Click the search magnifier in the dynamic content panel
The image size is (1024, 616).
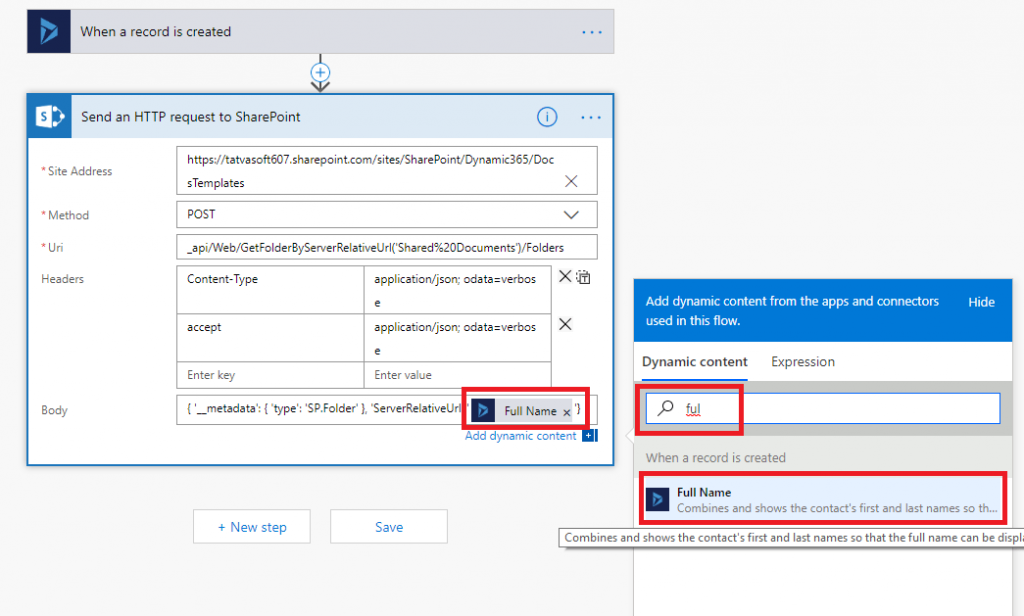tap(666, 407)
